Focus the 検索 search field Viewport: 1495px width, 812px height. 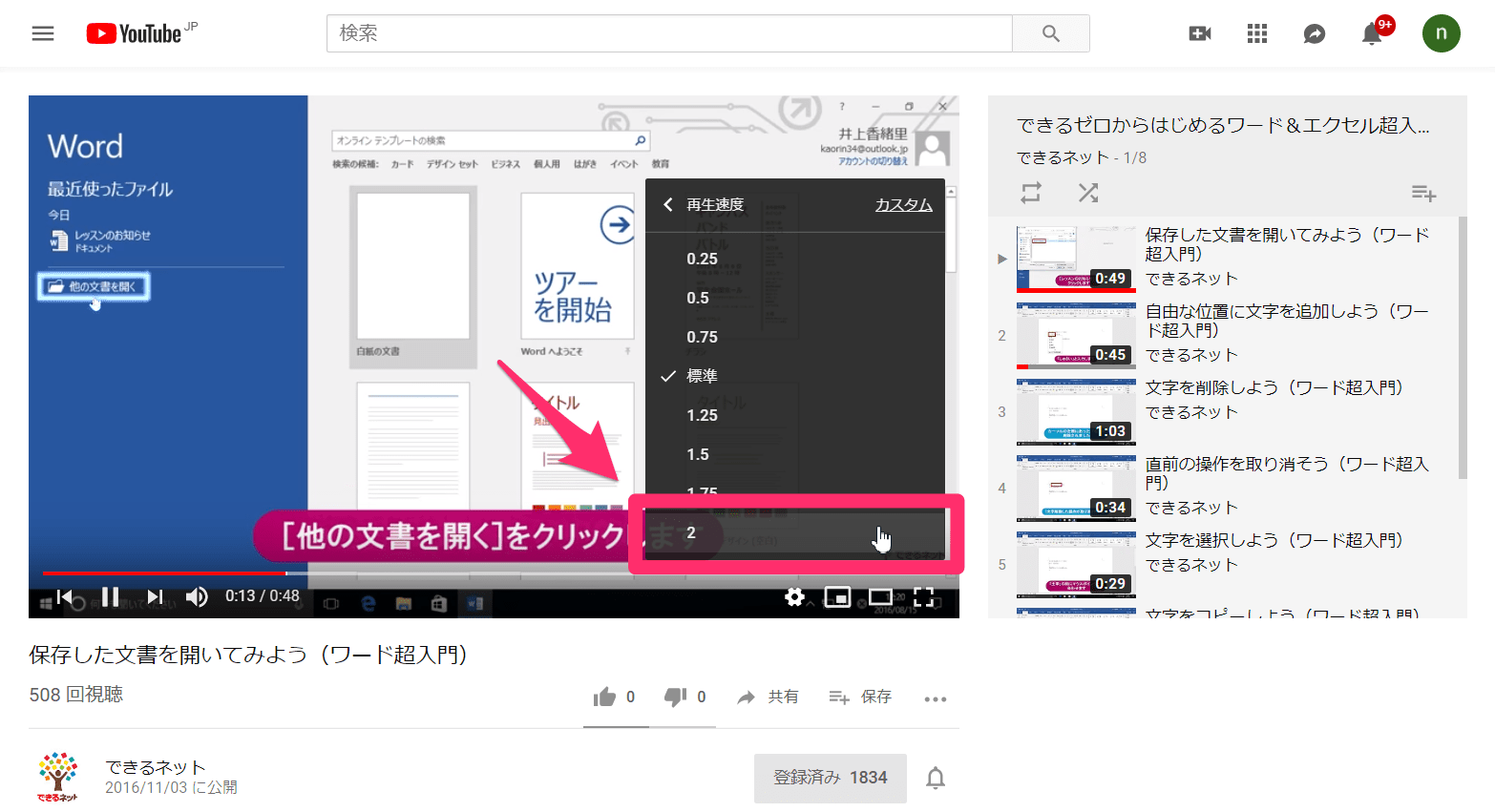click(x=669, y=33)
